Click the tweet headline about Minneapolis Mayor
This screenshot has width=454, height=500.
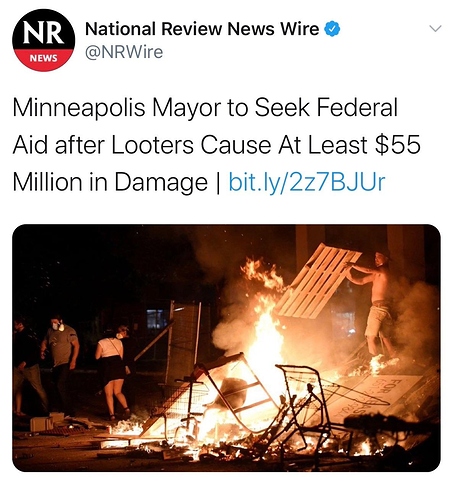click(216, 145)
